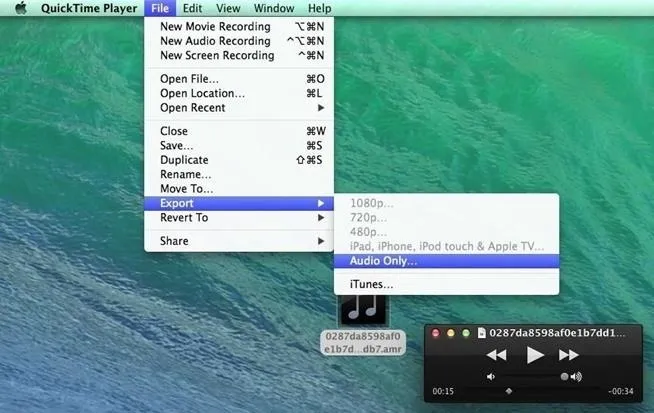Open the Window menu
The width and height of the screenshot is (654, 413).
point(274,8)
